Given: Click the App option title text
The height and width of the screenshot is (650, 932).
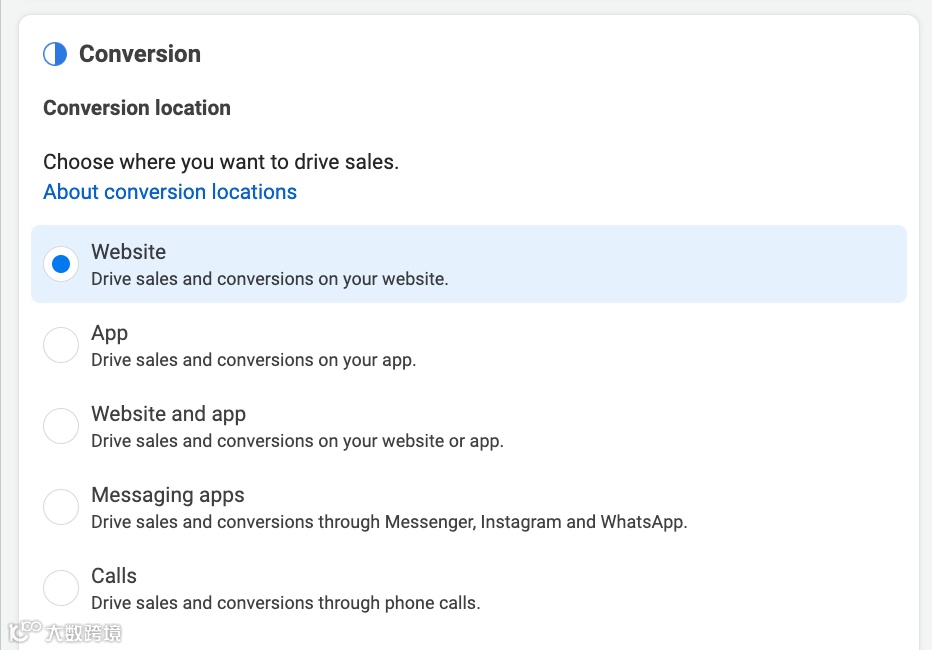Looking at the screenshot, I should [x=109, y=333].
